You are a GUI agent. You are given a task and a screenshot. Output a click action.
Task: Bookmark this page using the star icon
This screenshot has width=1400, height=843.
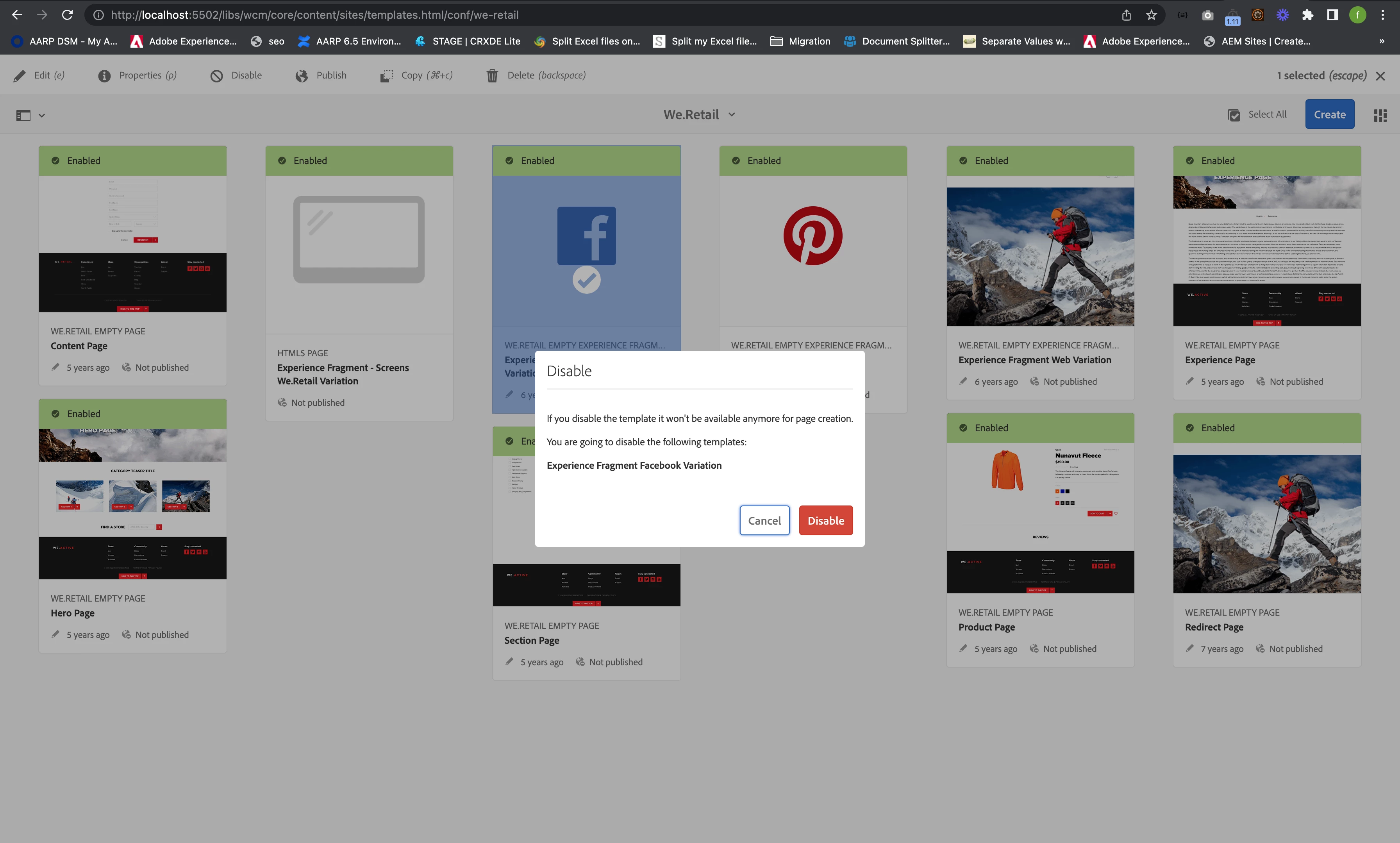(x=1151, y=15)
